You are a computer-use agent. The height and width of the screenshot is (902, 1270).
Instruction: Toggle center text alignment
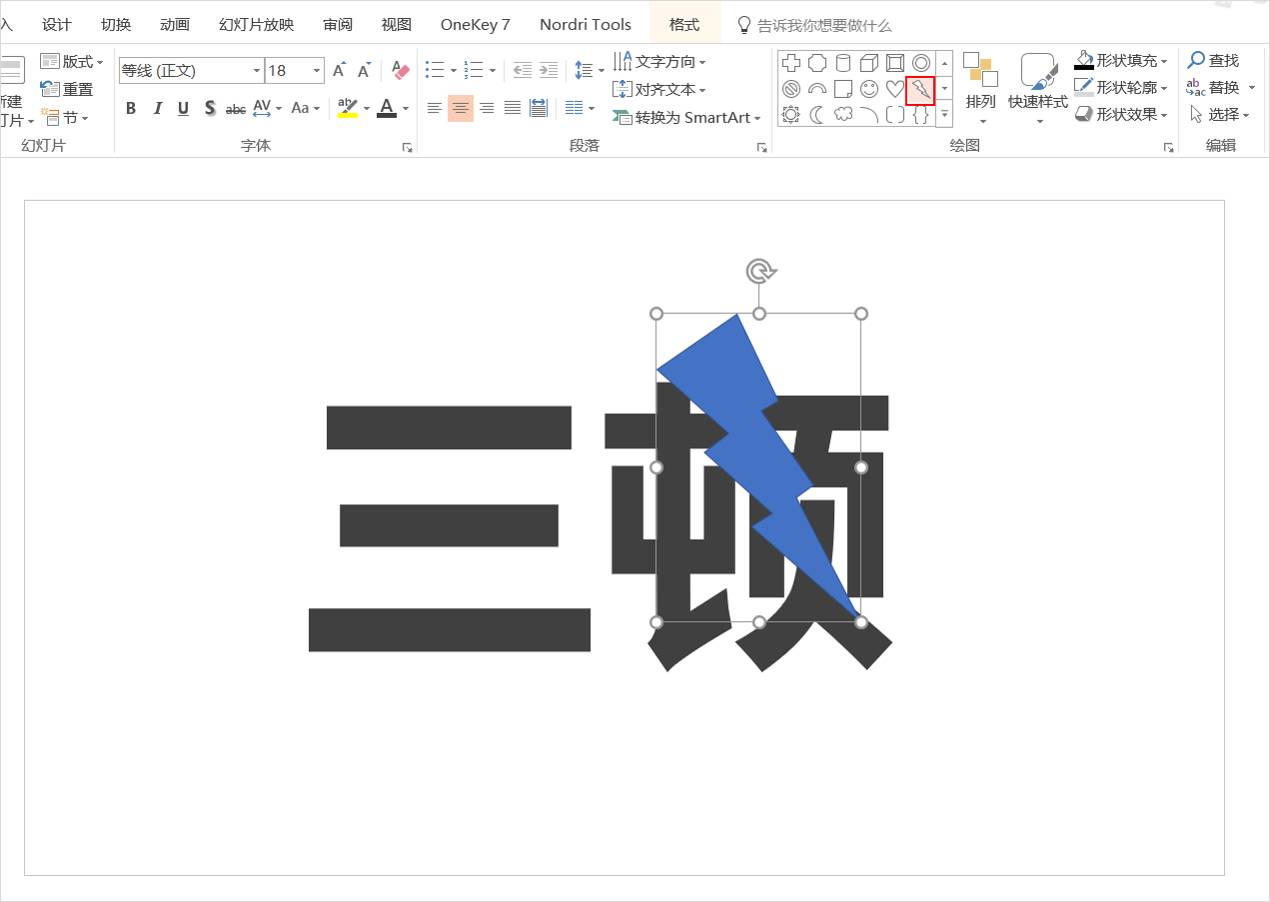coord(460,108)
